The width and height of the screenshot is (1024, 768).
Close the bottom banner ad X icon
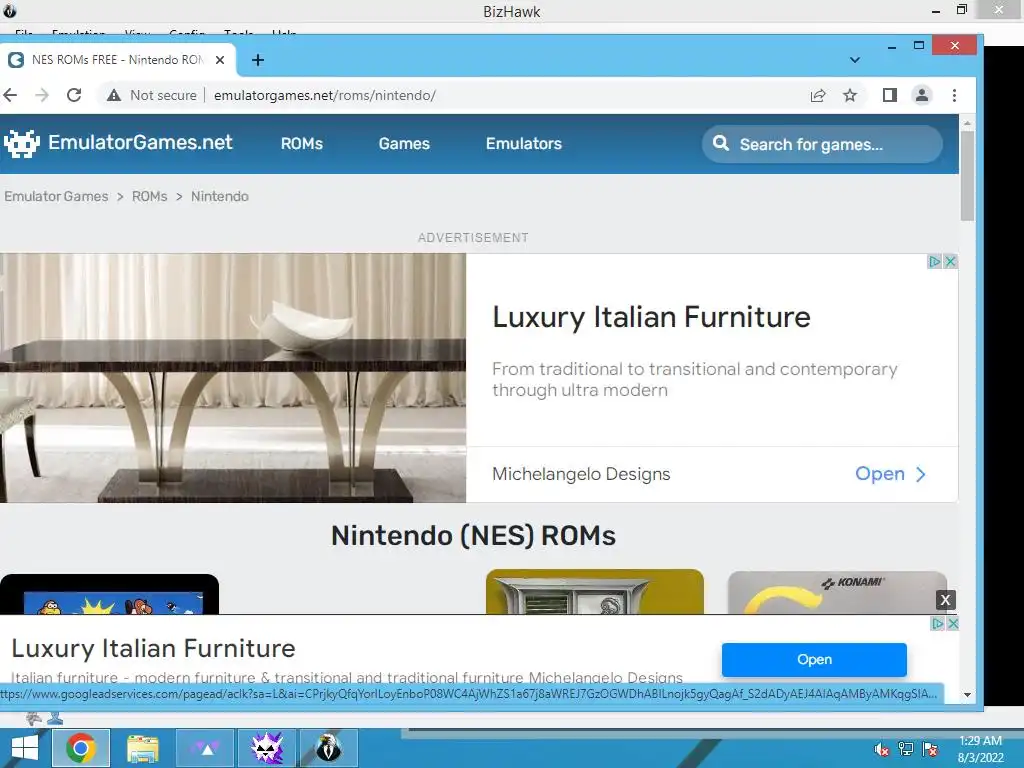point(953,624)
